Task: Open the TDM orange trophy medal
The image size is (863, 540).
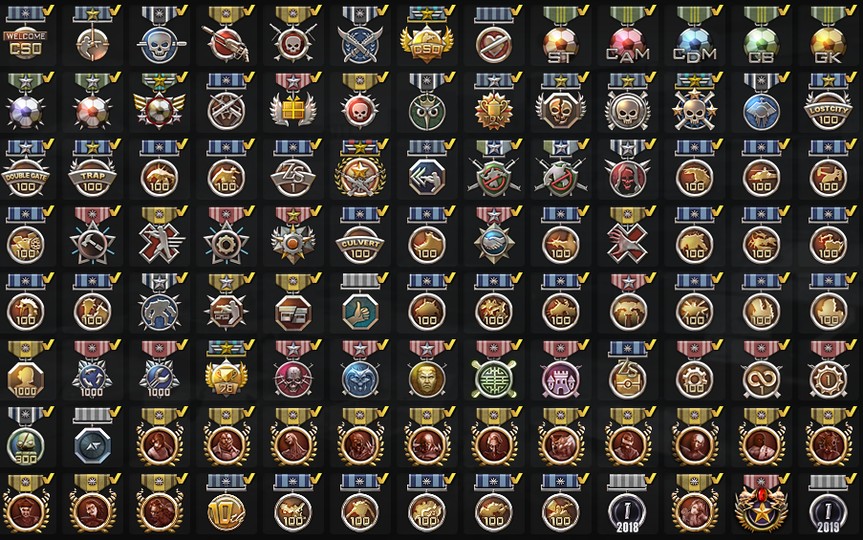Action: (494, 102)
